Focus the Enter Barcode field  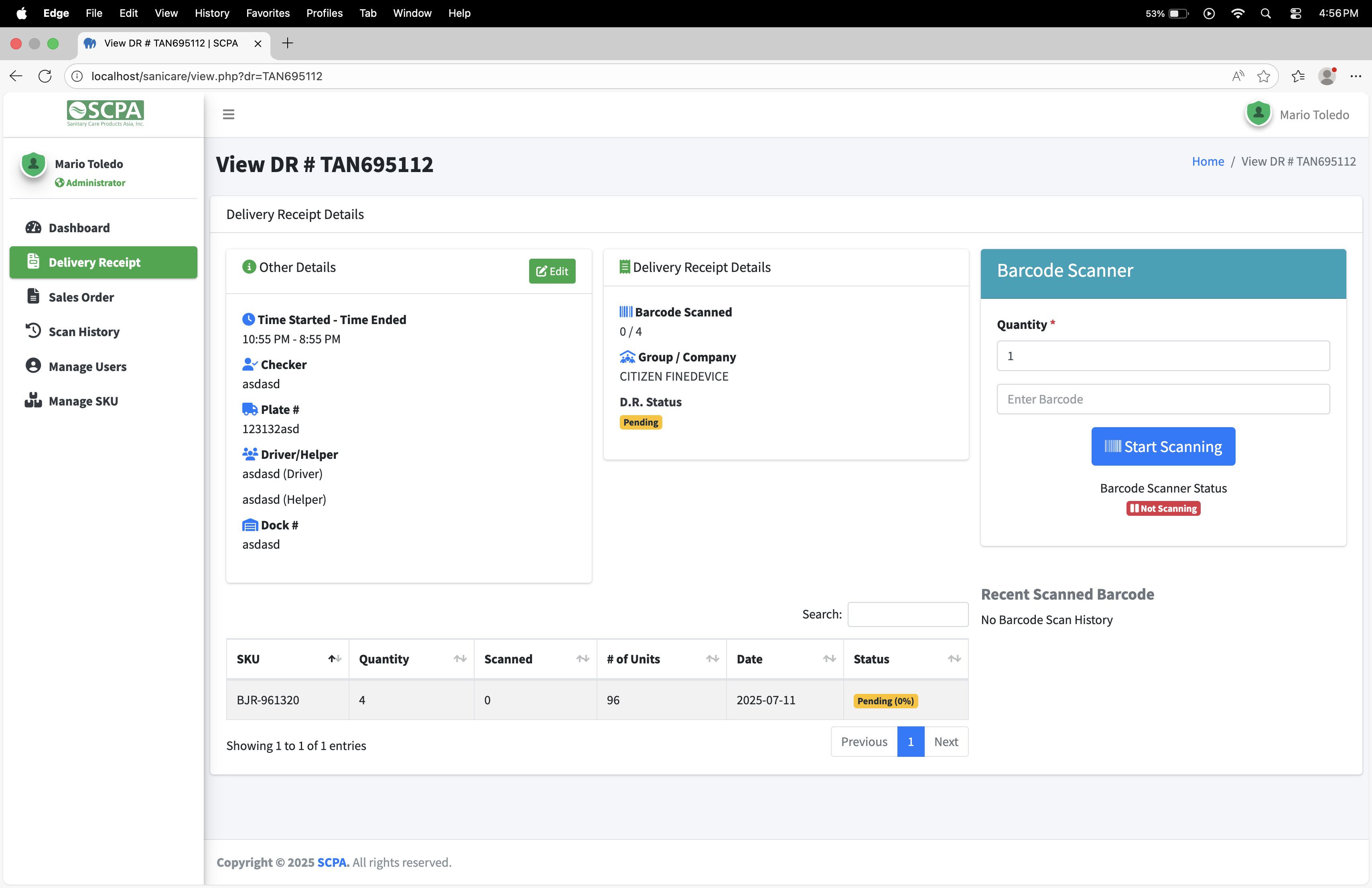1163,399
